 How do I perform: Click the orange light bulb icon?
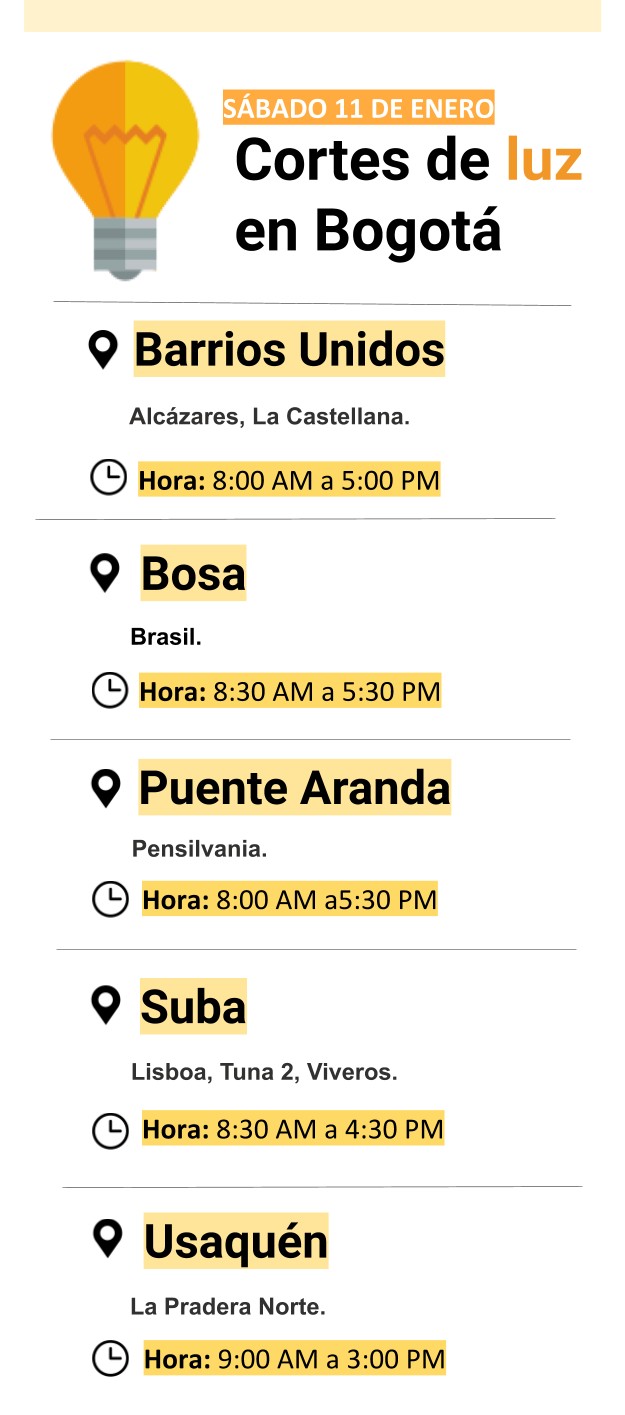(125, 169)
